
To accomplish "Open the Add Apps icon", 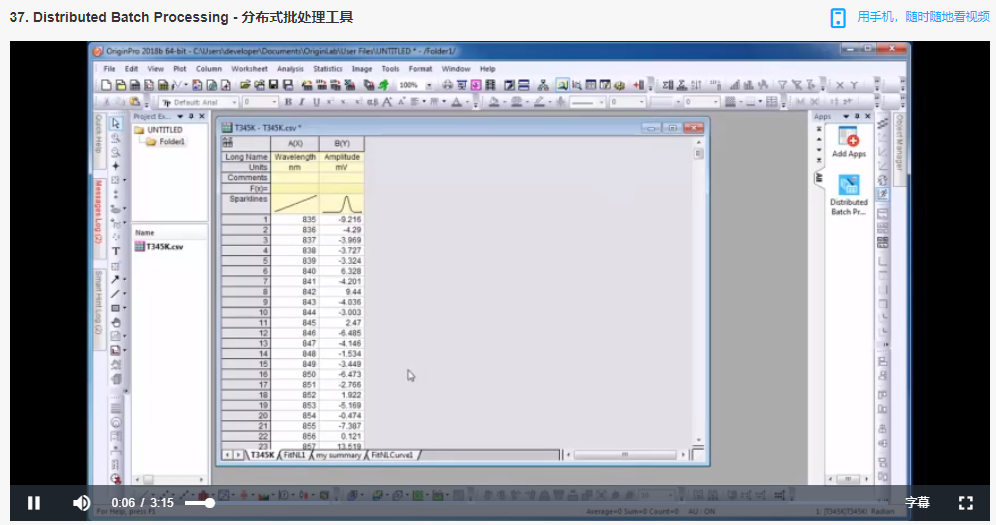I will point(849,142).
